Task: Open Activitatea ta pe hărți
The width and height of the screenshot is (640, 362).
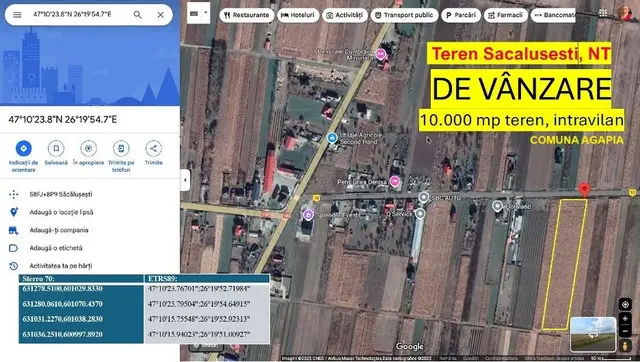Action: click(60, 266)
